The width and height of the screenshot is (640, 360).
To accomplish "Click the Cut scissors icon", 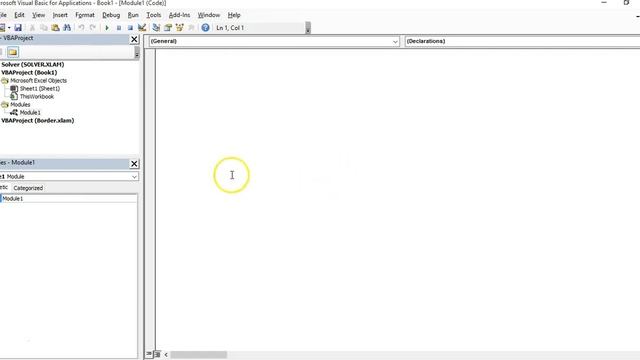I will pos(32,28).
